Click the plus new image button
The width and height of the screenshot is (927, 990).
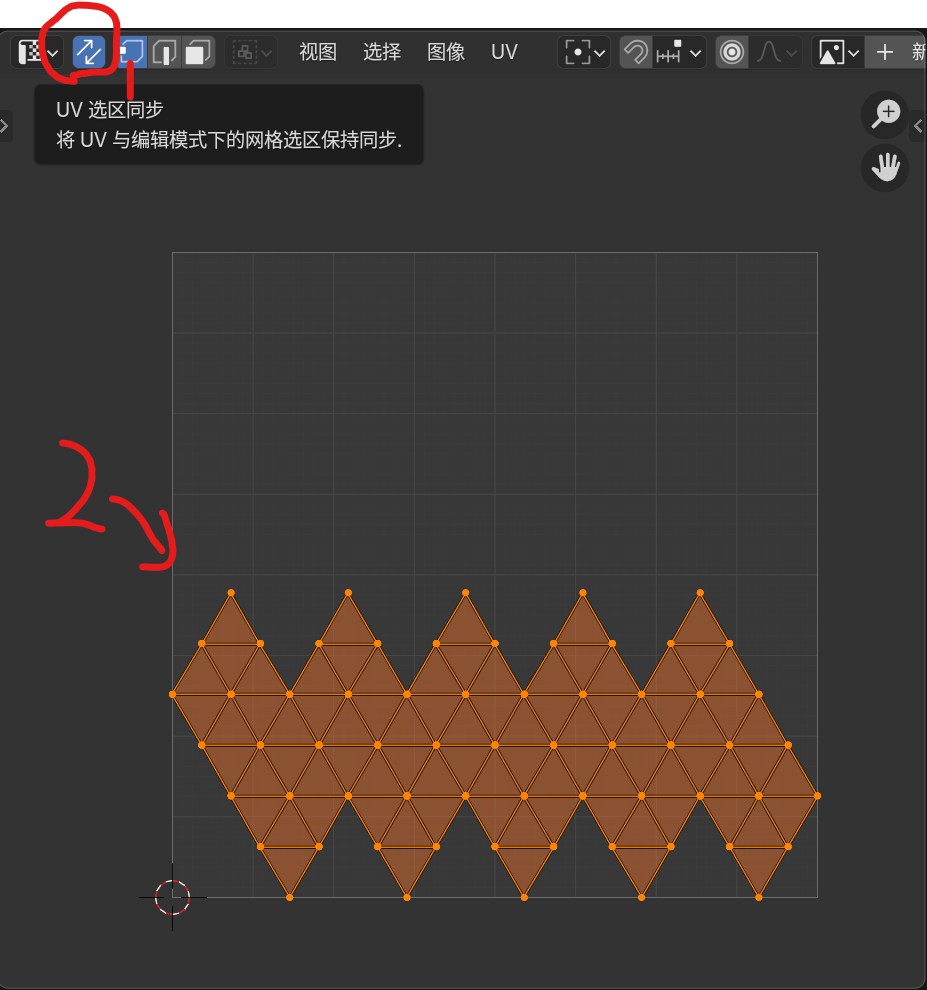[x=885, y=52]
